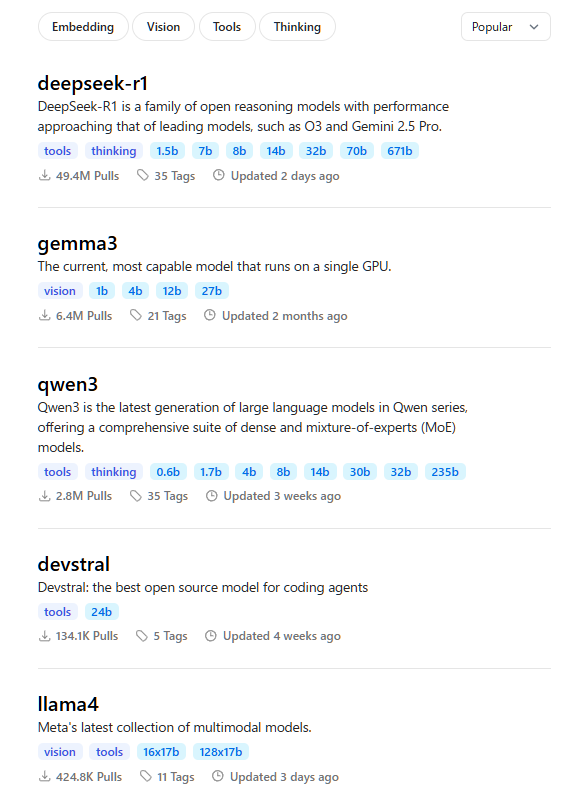Click the chevron arrow in the Popular selector
This screenshot has height=795, width=563.
534,27
